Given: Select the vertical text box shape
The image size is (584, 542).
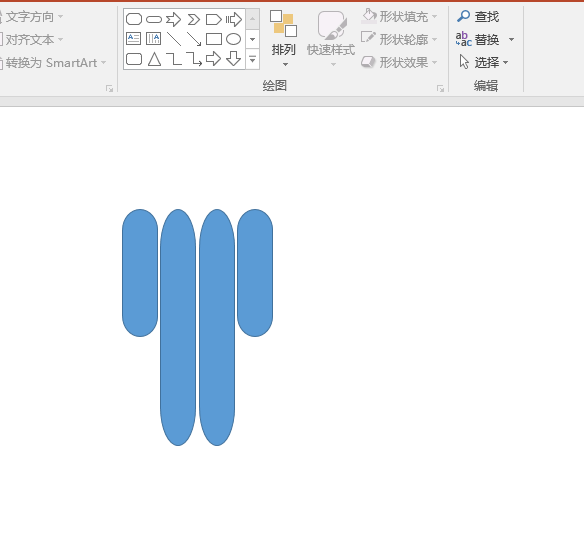Looking at the screenshot, I should coord(153,39).
